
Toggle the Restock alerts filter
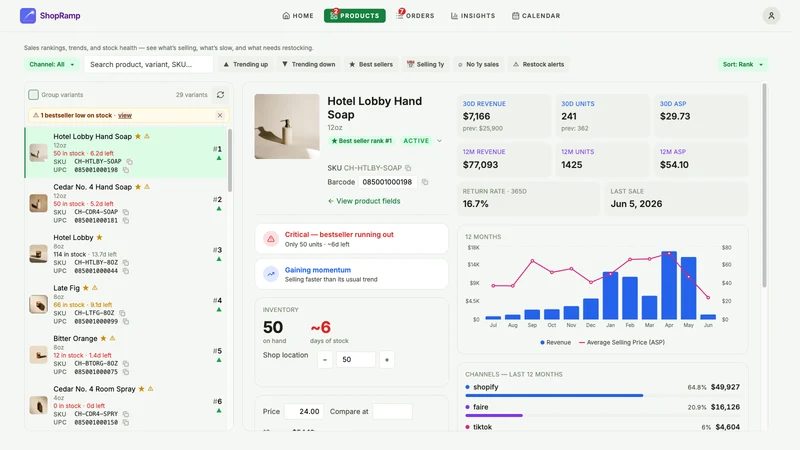[x=539, y=64]
